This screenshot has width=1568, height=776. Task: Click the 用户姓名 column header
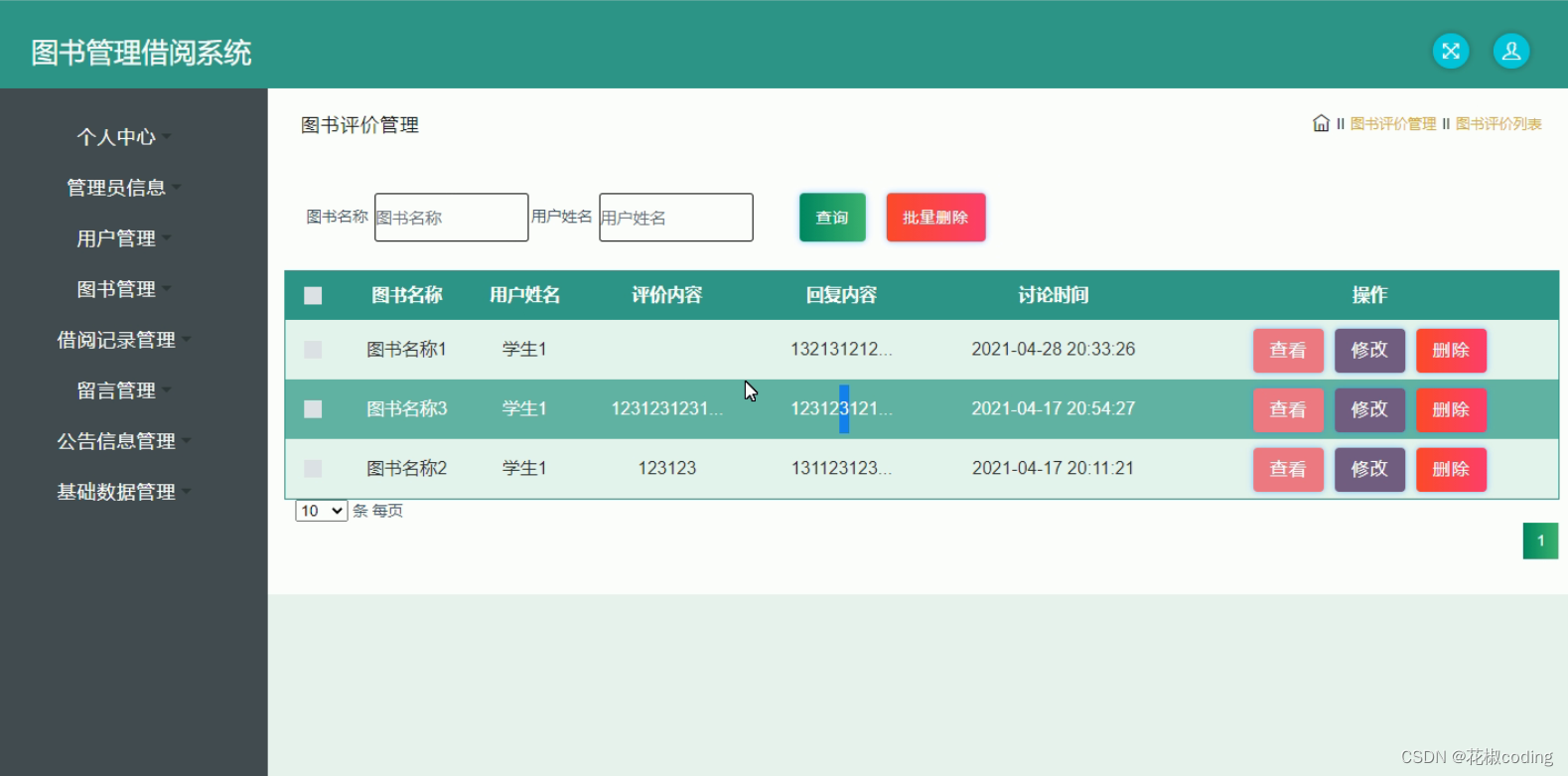524,295
